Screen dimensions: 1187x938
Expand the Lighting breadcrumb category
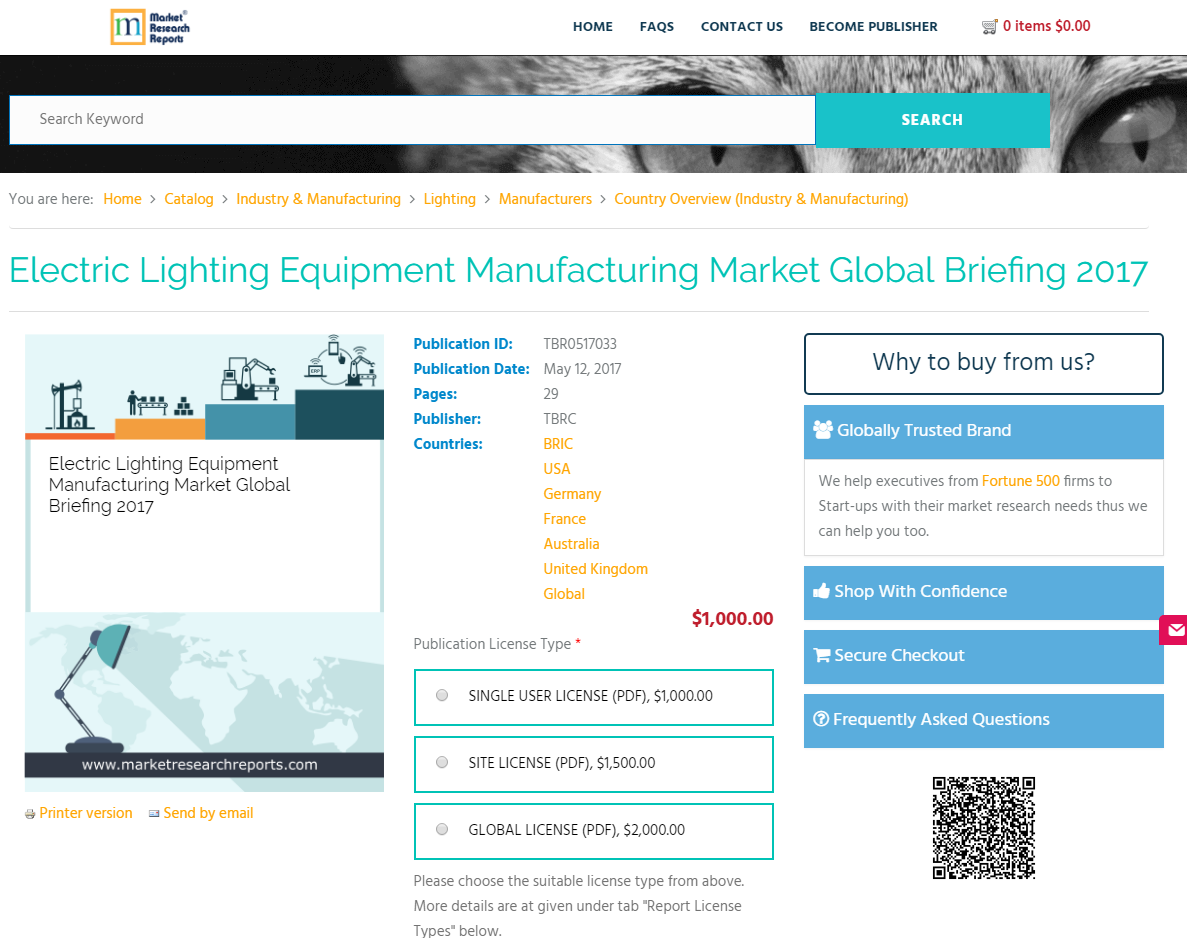tap(449, 199)
